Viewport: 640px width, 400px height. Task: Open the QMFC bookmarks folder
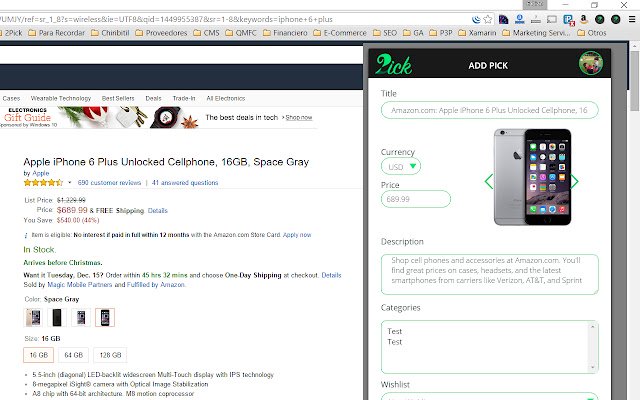241,33
